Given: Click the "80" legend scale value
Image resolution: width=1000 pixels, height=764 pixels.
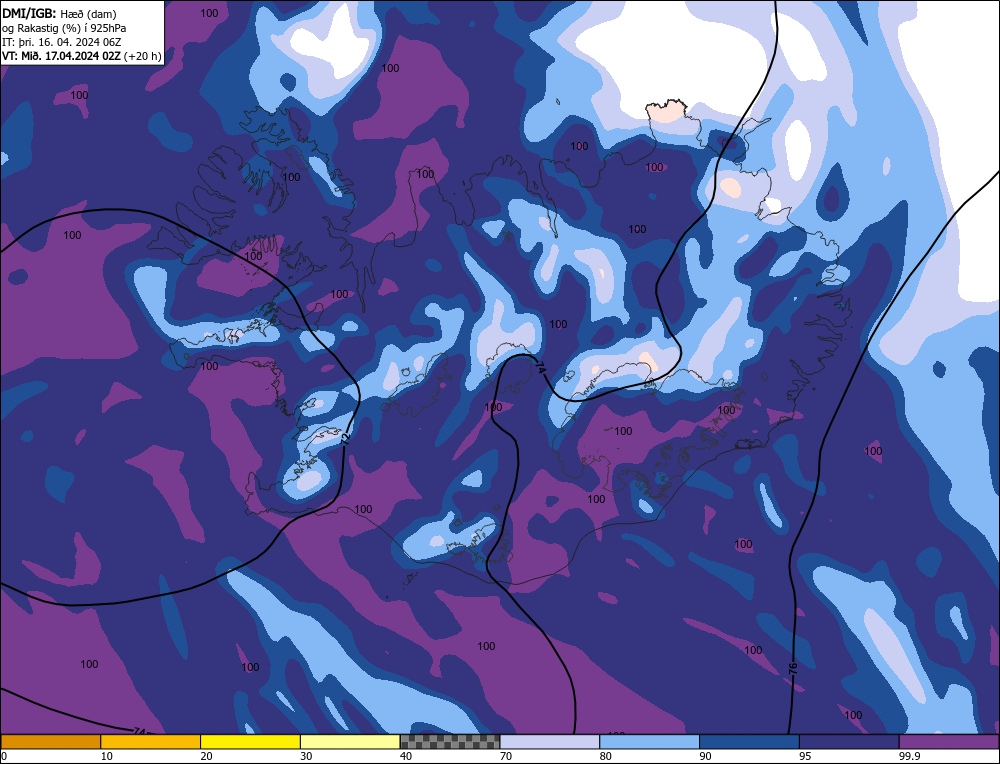Looking at the screenshot, I should pyautogui.click(x=605, y=756).
